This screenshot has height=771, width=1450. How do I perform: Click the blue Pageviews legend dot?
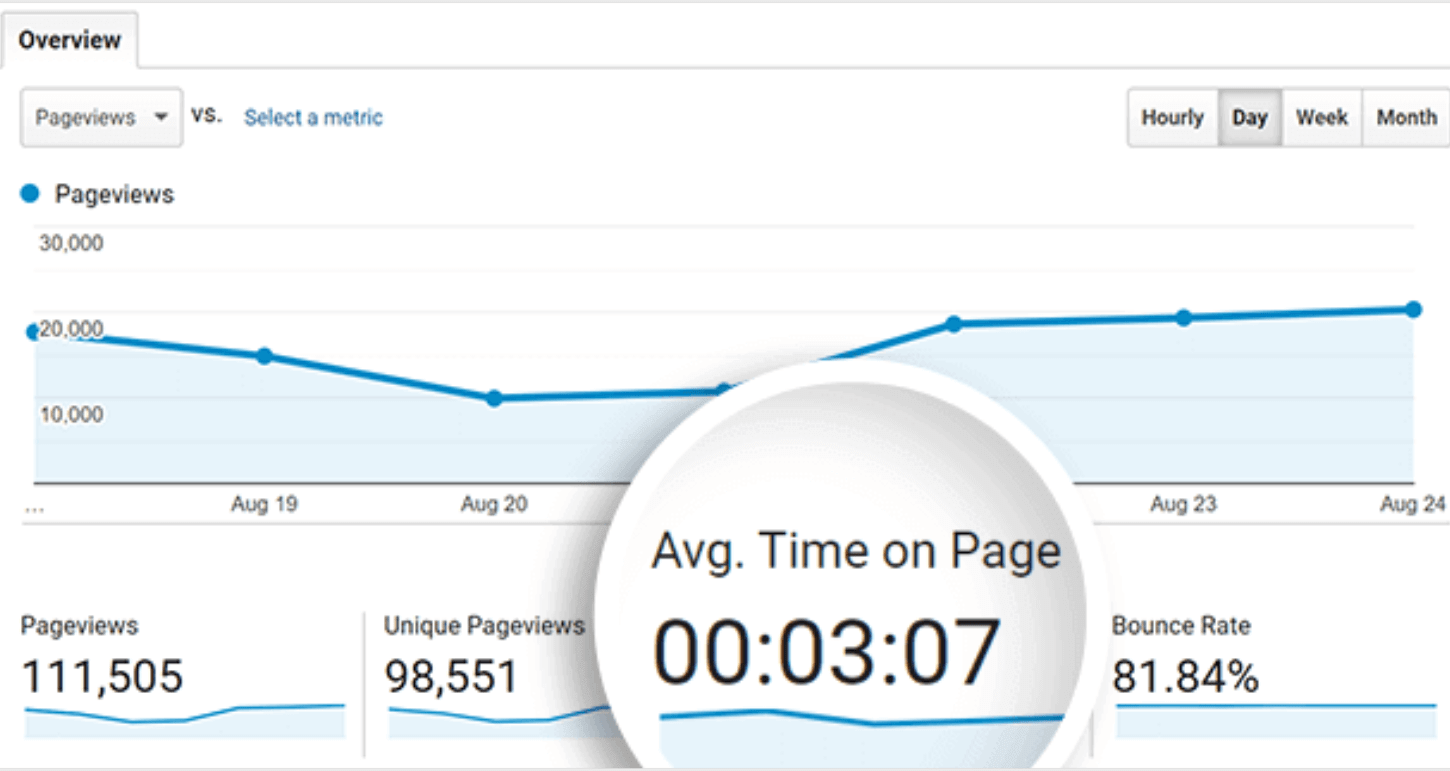coord(30,193)
